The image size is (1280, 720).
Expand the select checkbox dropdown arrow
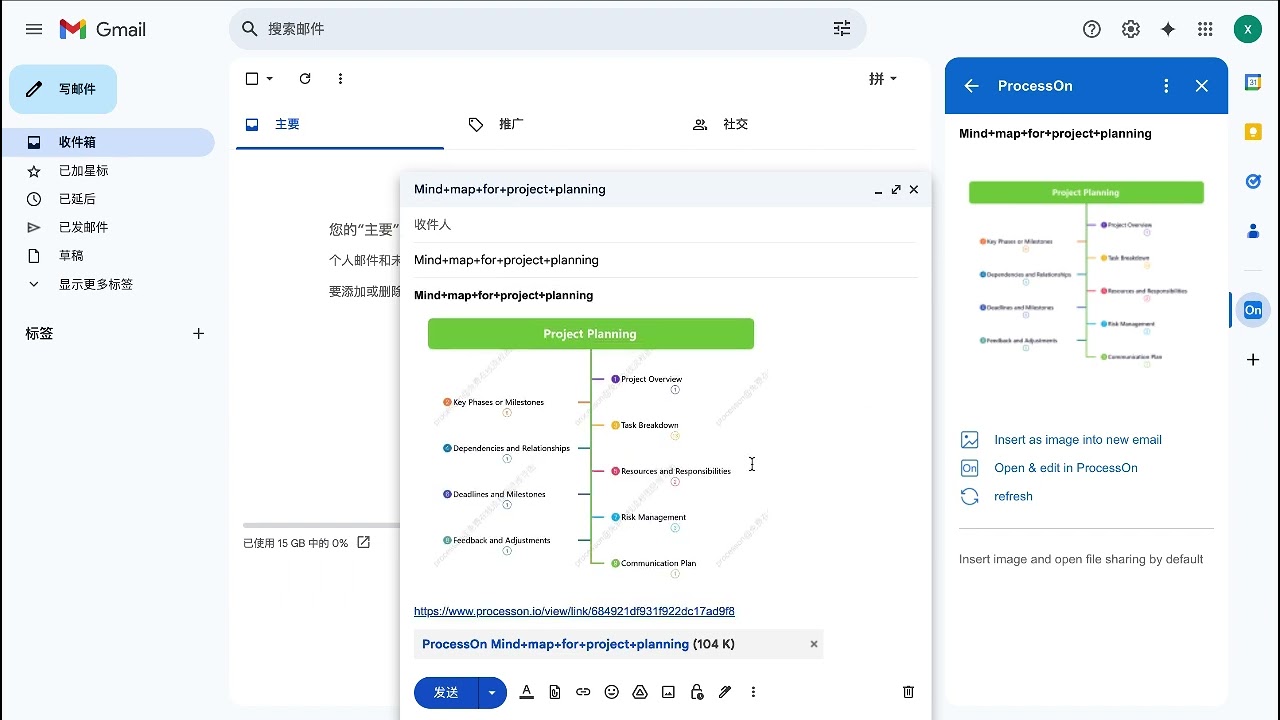click(x=270, y=79)
